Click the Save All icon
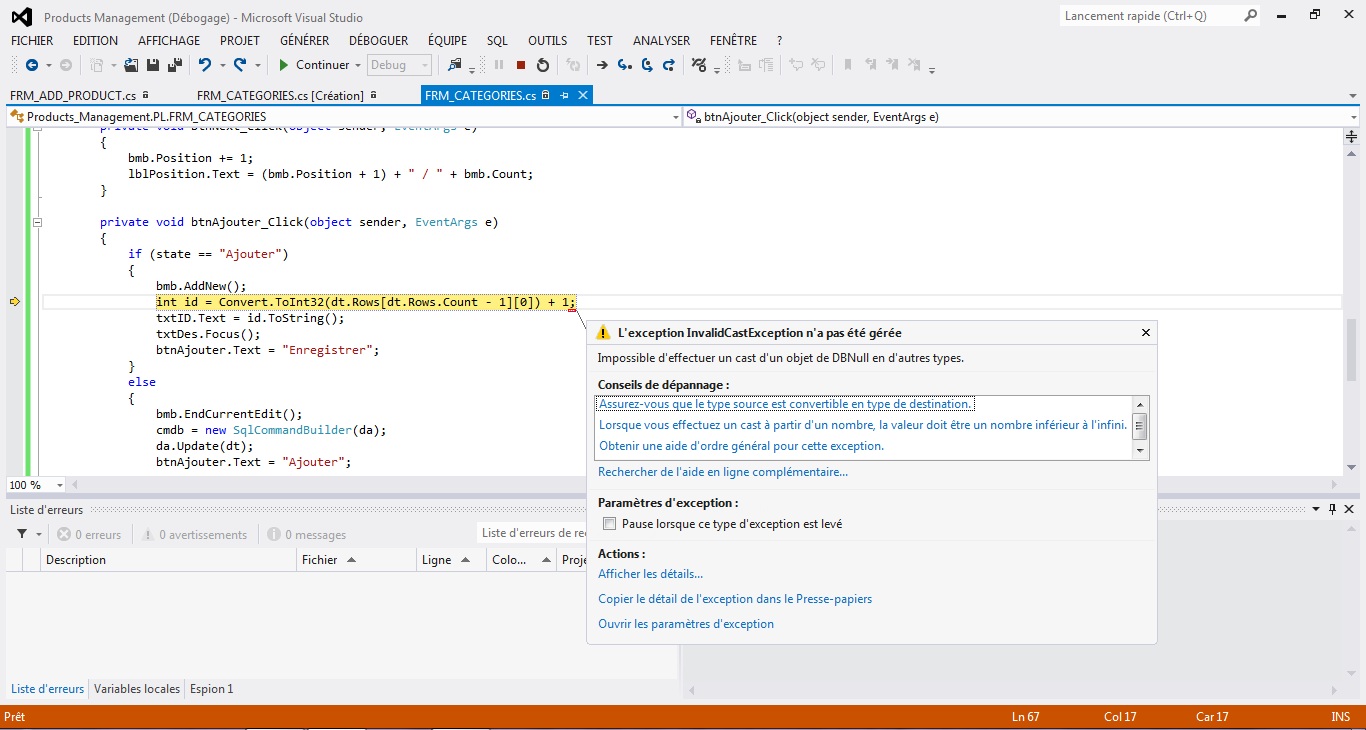Image resolution: width=1366 pixels, height=730 pixels. tap(174, 65)
